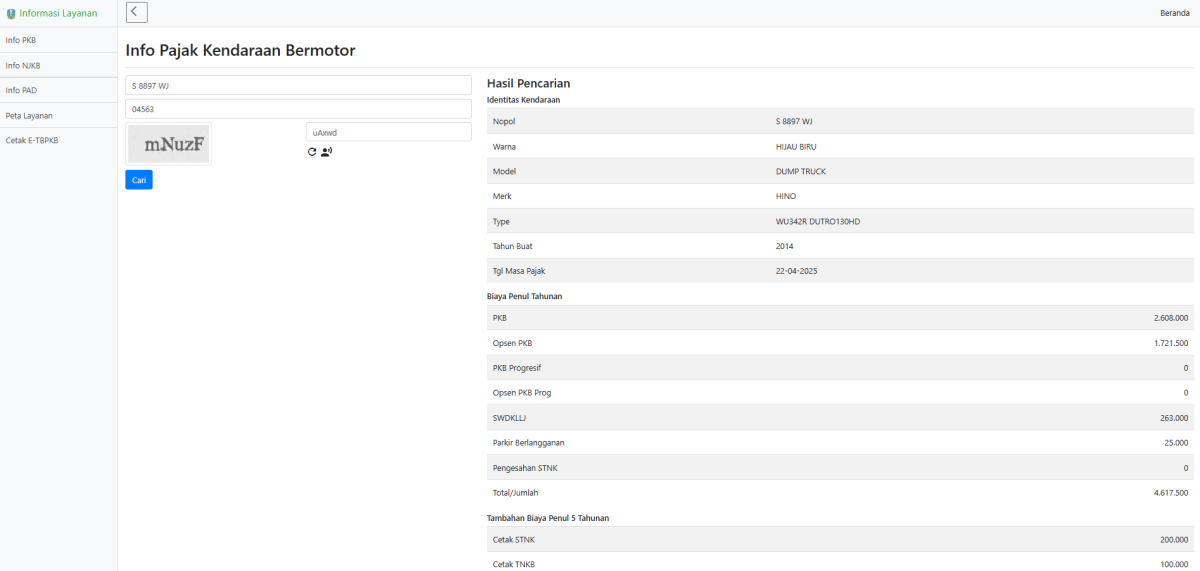Screen dimensions: 1200x571
Task: Select the SWDKLLJ fee row
Action: [x=839, y=417]
